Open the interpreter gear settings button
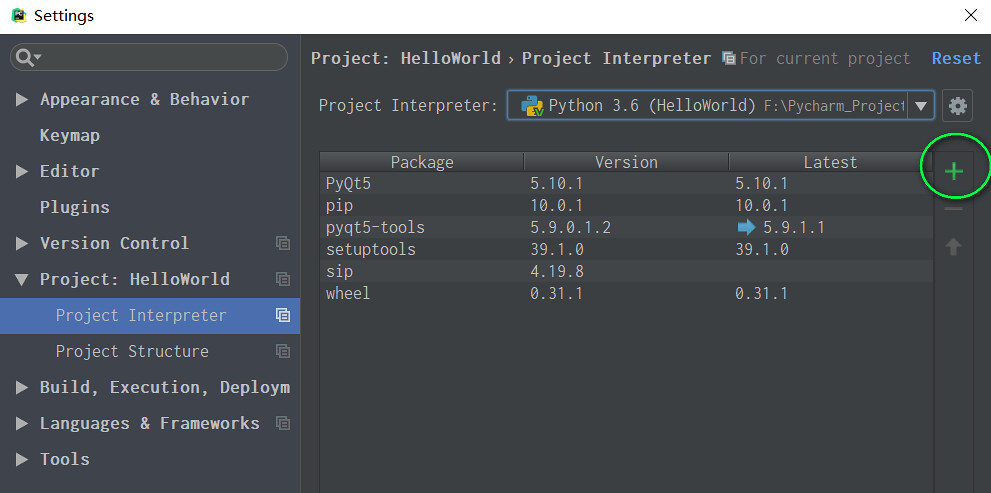The width and height of the screenshot is (991, 493). (958, 106)
